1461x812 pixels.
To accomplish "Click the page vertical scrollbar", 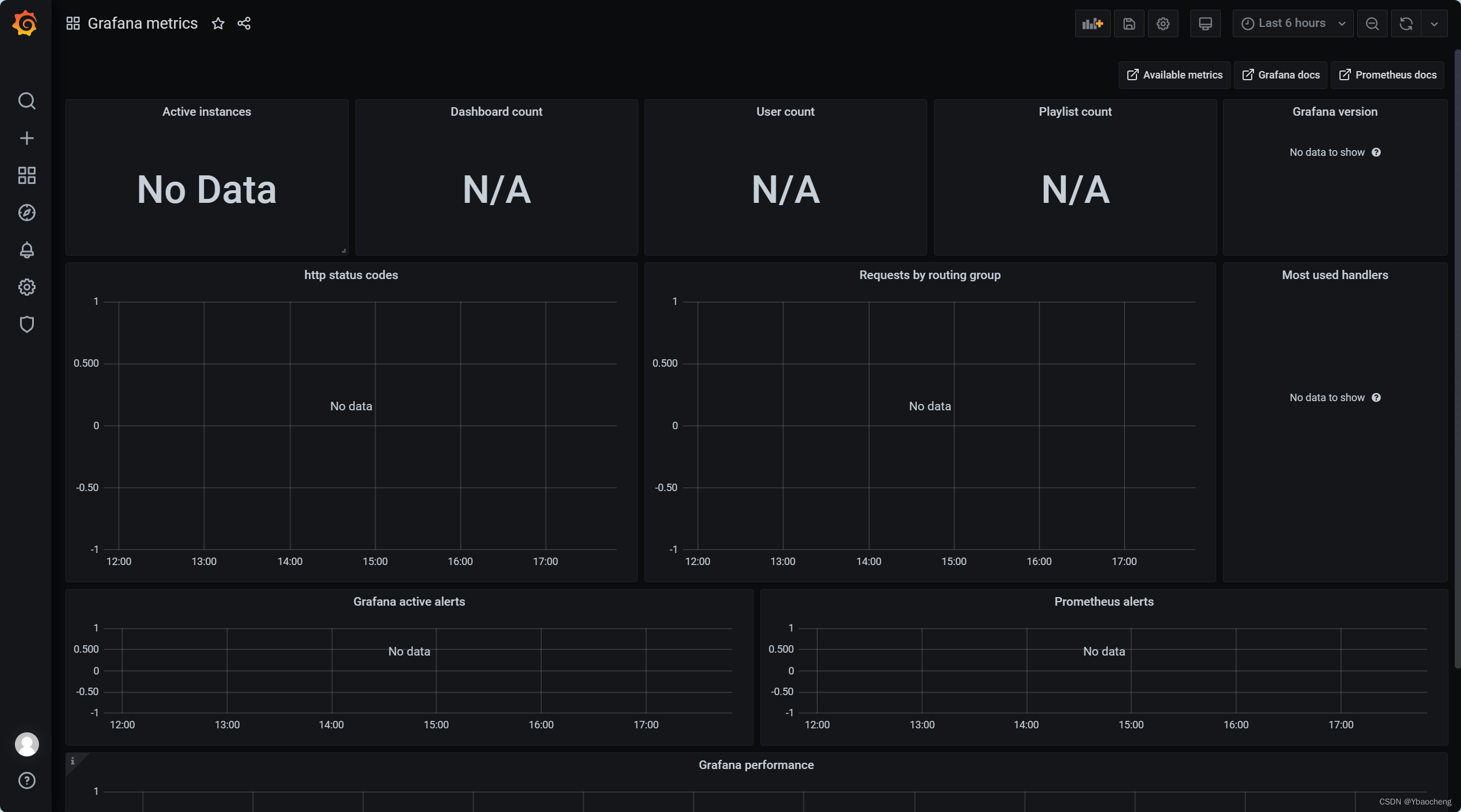I will click(1457, 360).
